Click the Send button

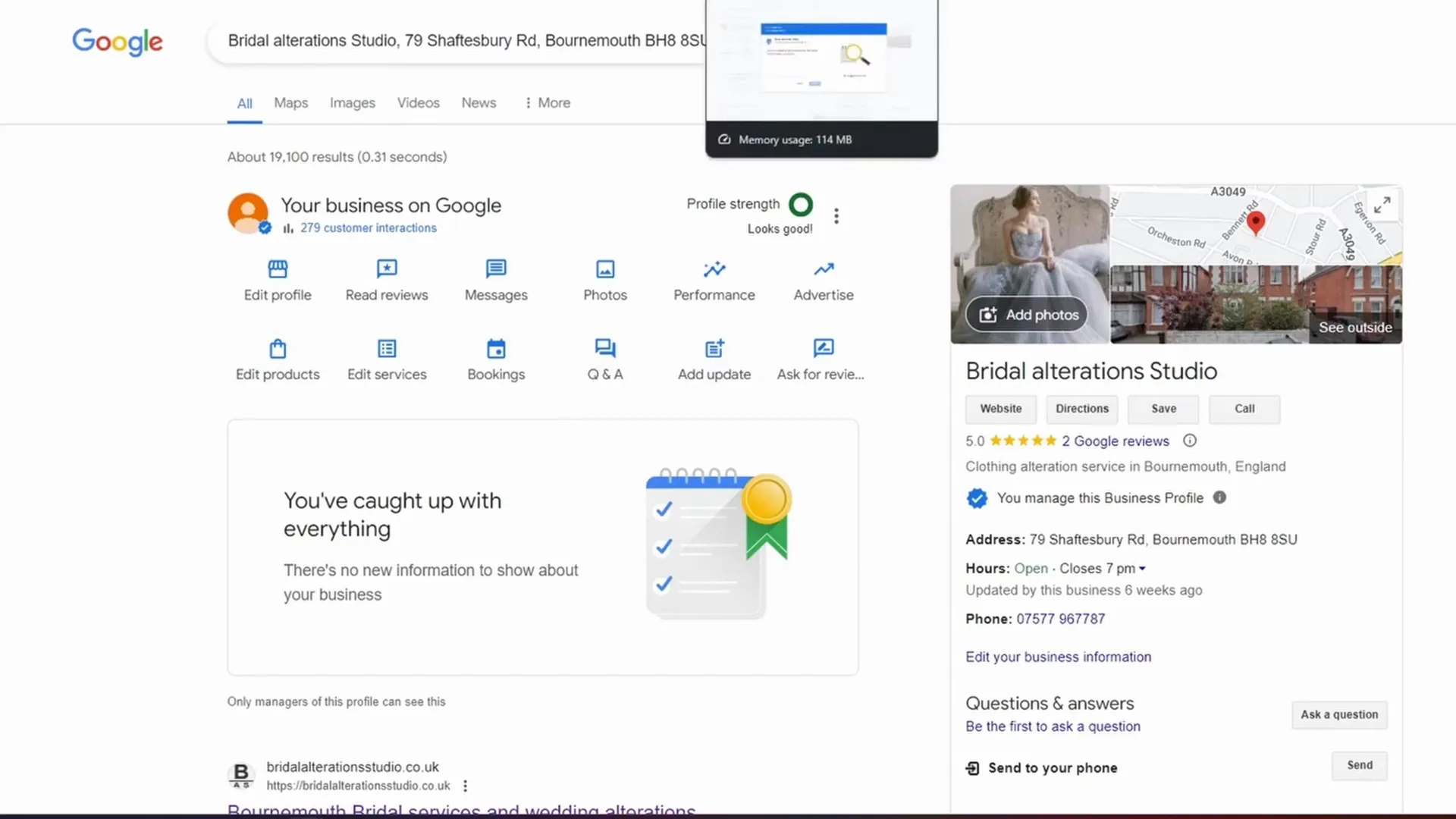point(1359,765)
